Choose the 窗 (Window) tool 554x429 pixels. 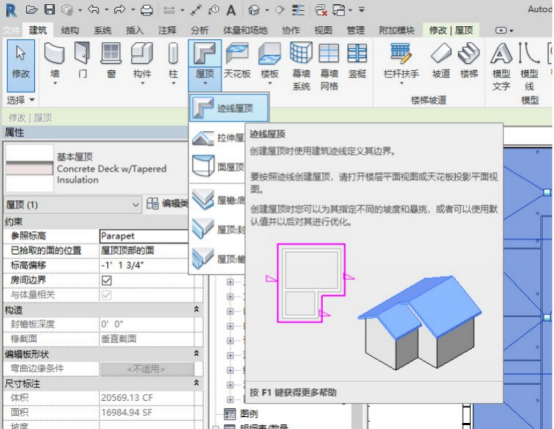point(111,60)
